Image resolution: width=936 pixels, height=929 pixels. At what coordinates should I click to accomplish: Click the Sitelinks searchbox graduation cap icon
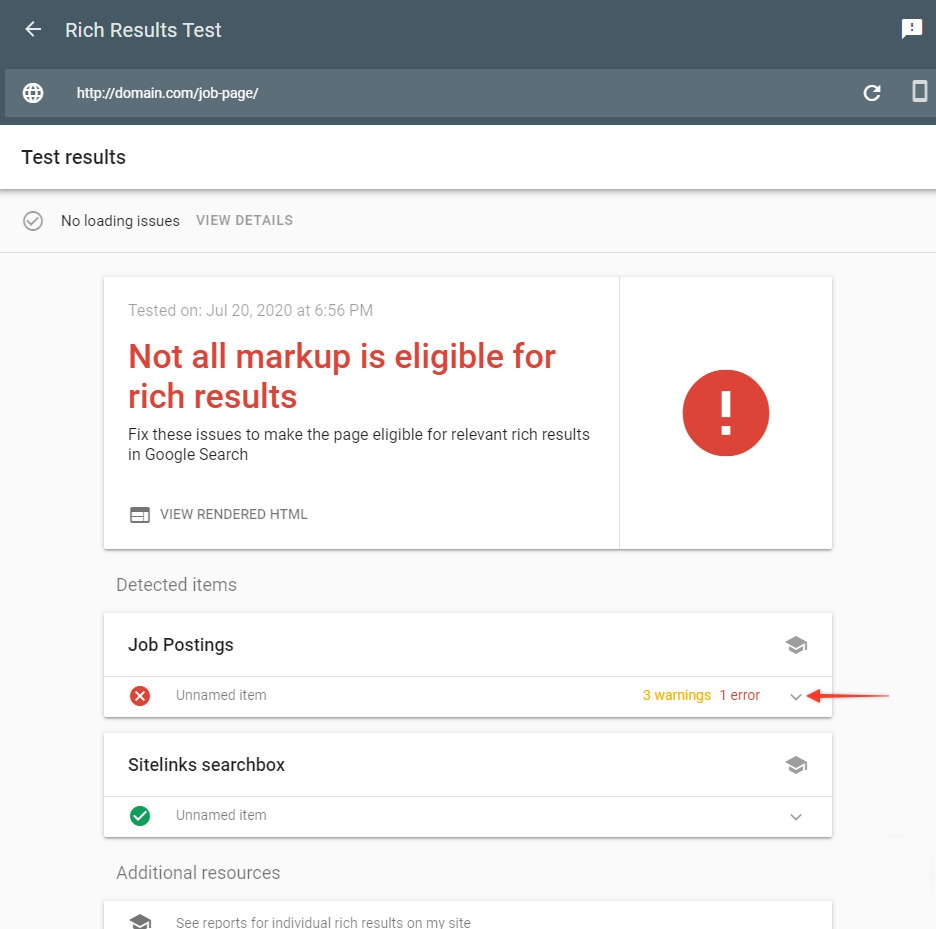796,765
